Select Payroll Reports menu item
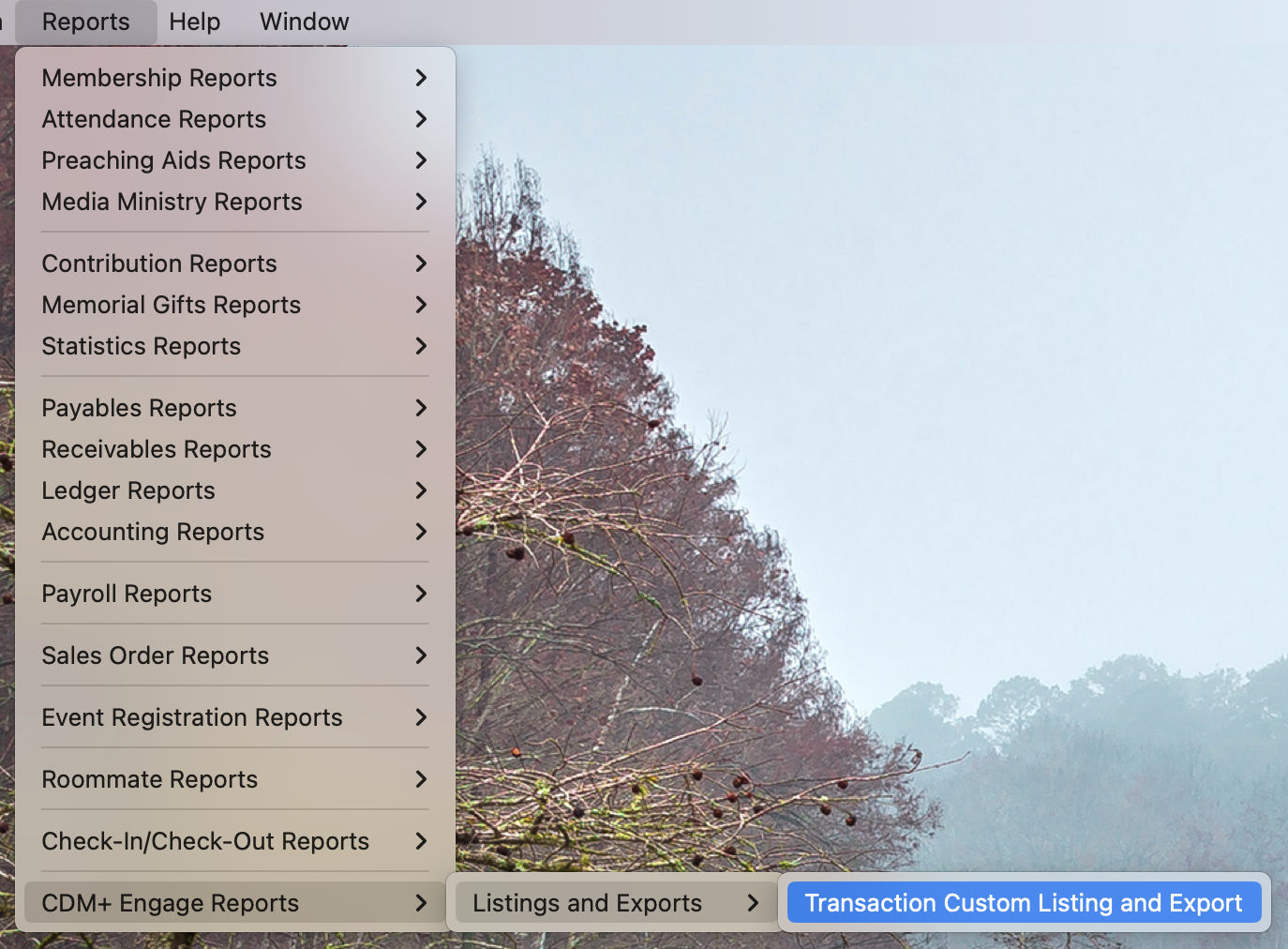This screenshot has width=1288, height=949. tap(127, 594)
